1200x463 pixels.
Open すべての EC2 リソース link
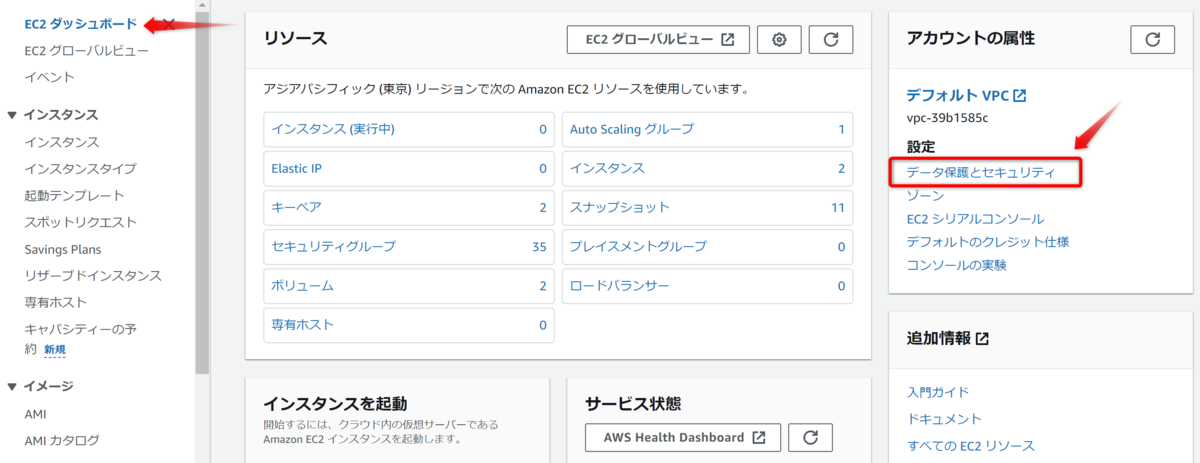click(x=970, y=445)
